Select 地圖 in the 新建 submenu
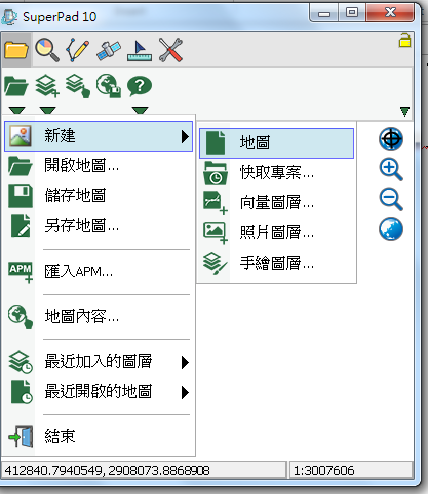 click(276, 143)
